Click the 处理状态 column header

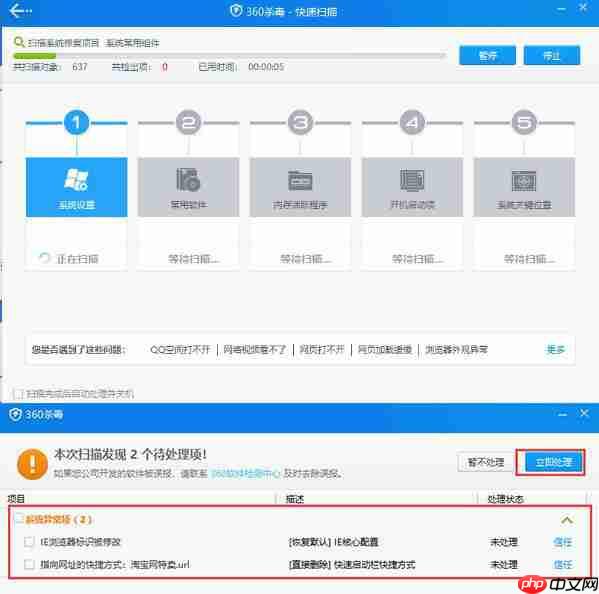pos(505,499)
